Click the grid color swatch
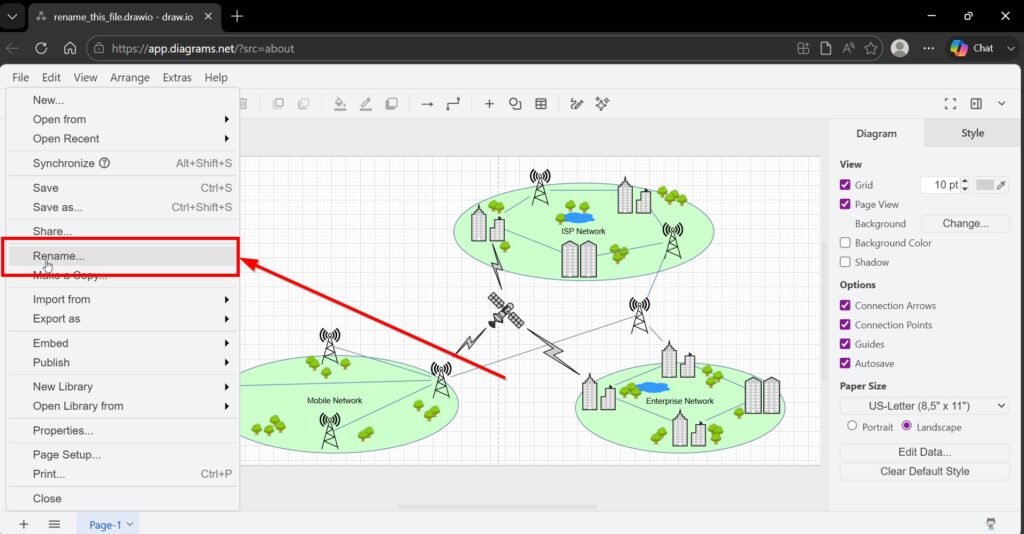The width and height of the screenshot is (1024, 534). 985,185
